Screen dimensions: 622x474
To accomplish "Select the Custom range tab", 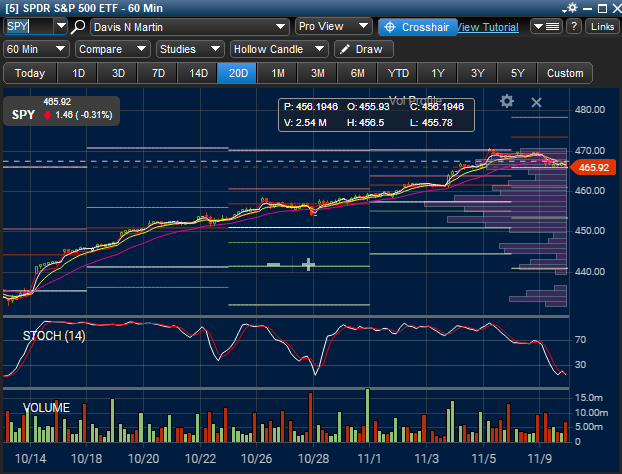I will click(x=565, y=73).
